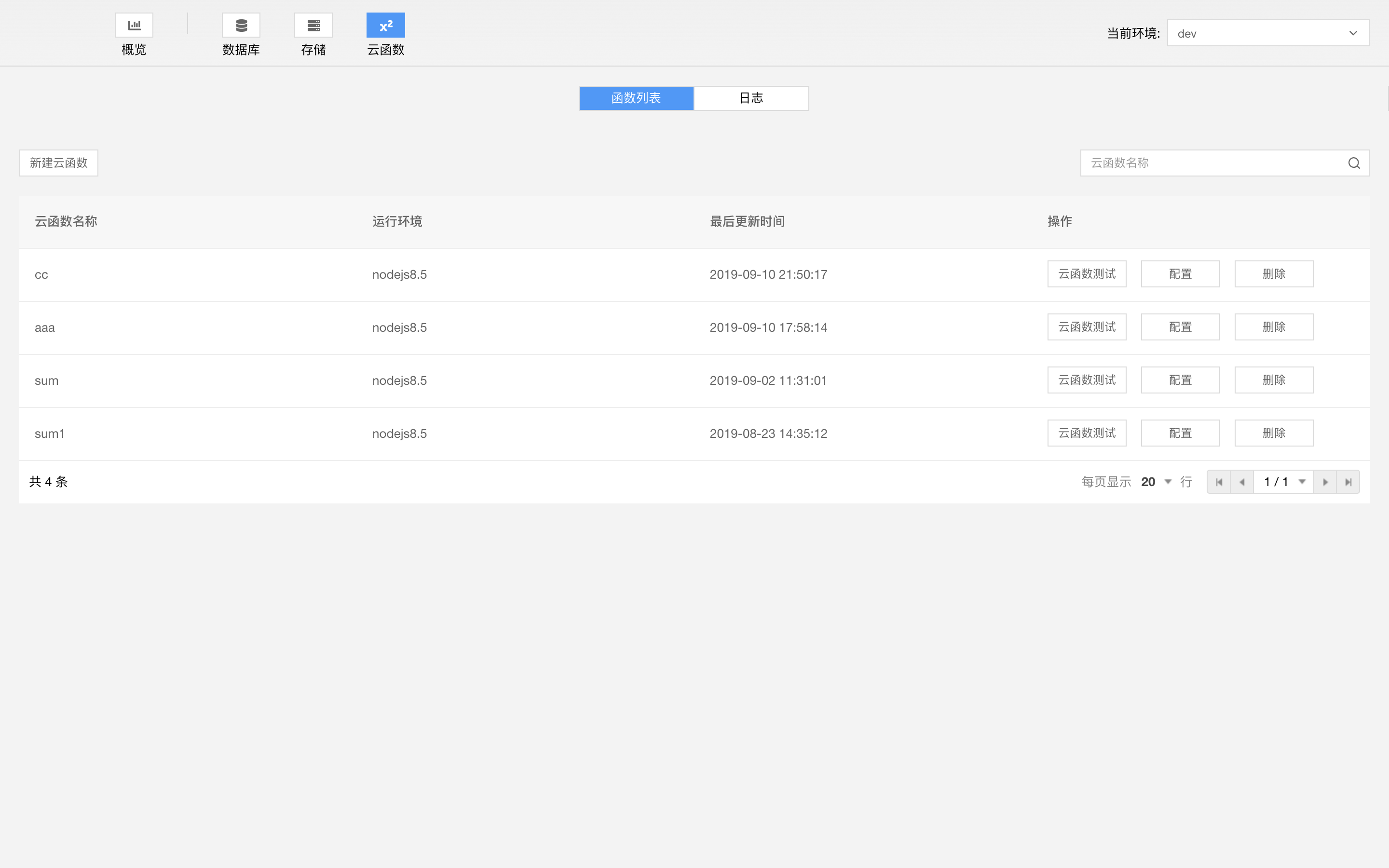Open the 存储 storage icon
Viewport: 1389px width, 868px height.
pyautogui.click(x=313, y=25)
